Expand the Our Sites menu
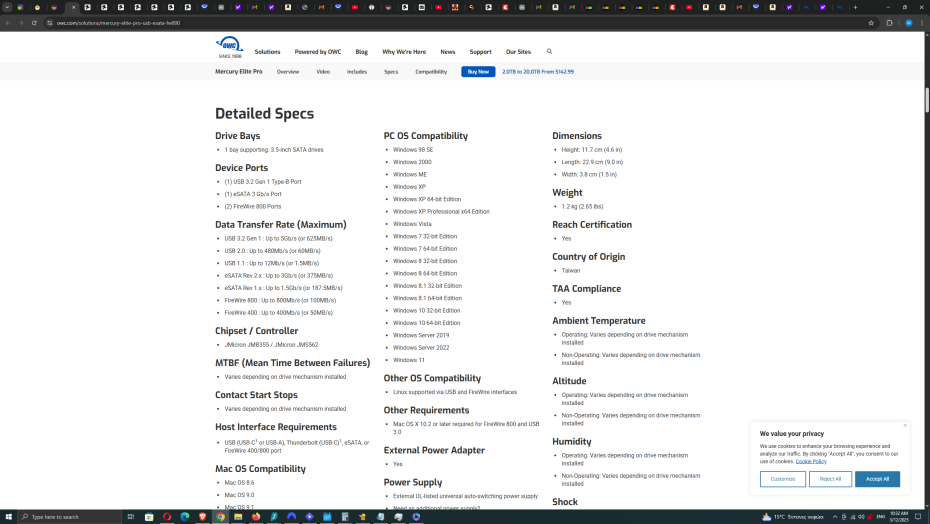930x524 pixels. tap(518, 52)
